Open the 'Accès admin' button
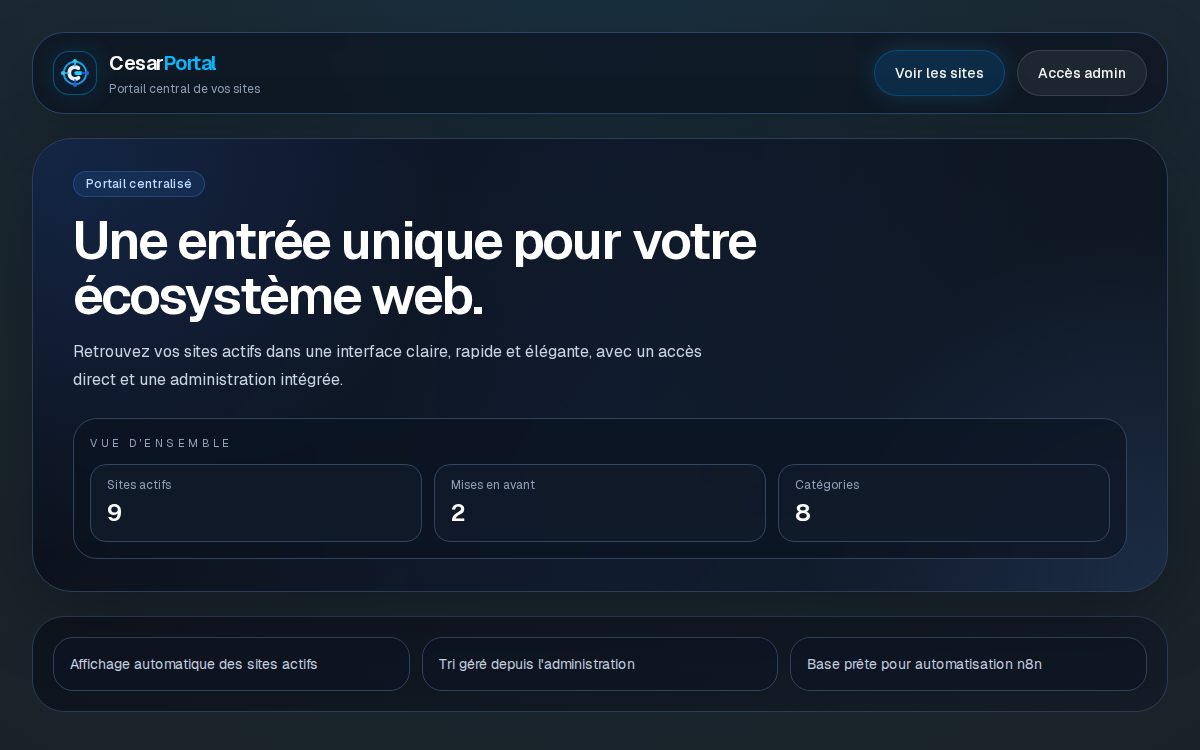The image size is (1200, 750). click(x=1082, y=73)
